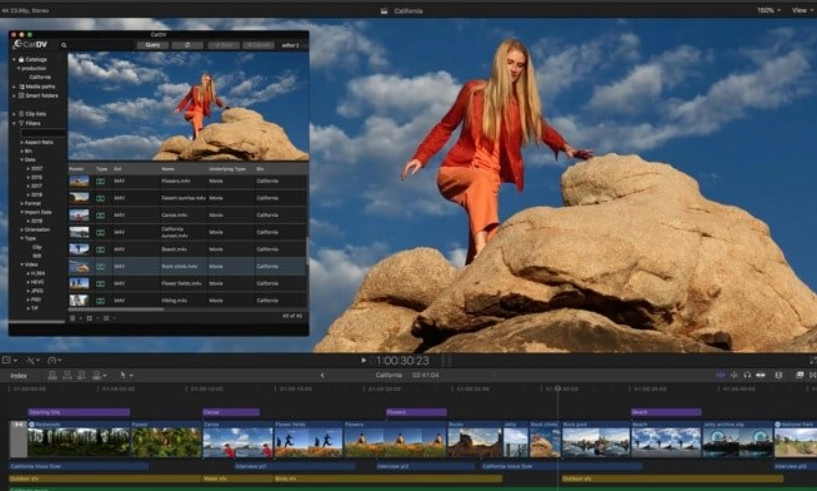Viewport: 817px width, 491px height.
Task: Collapse the Video filter group
Action: coord(22,265)
